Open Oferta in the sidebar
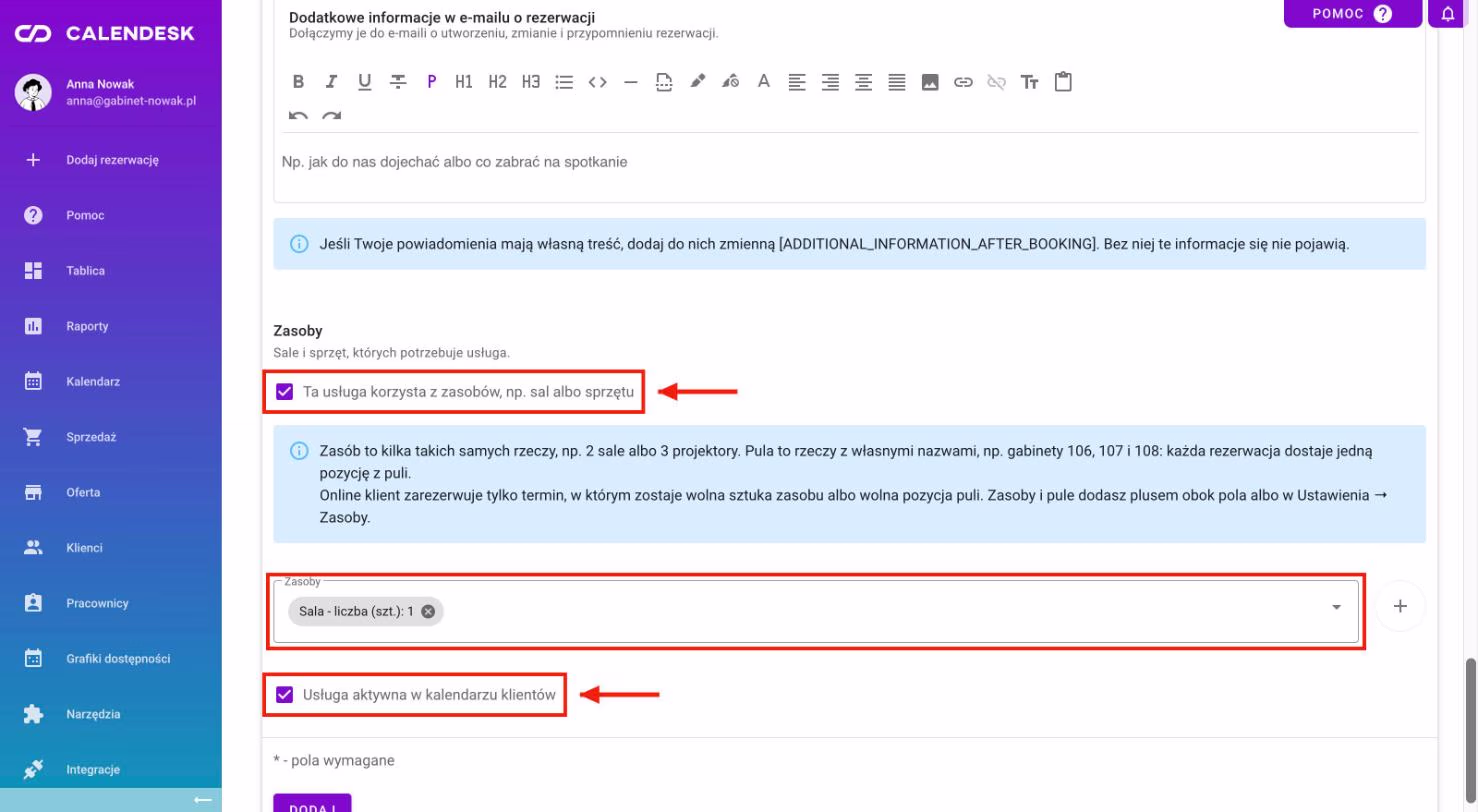Screen dimensions: 1478x812 111,492
